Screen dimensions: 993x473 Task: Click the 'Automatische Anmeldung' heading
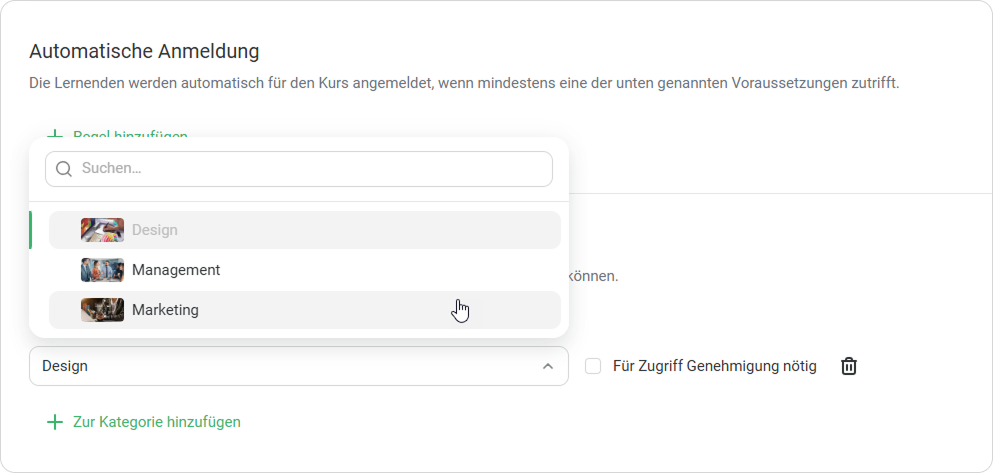tap(144, 50)
